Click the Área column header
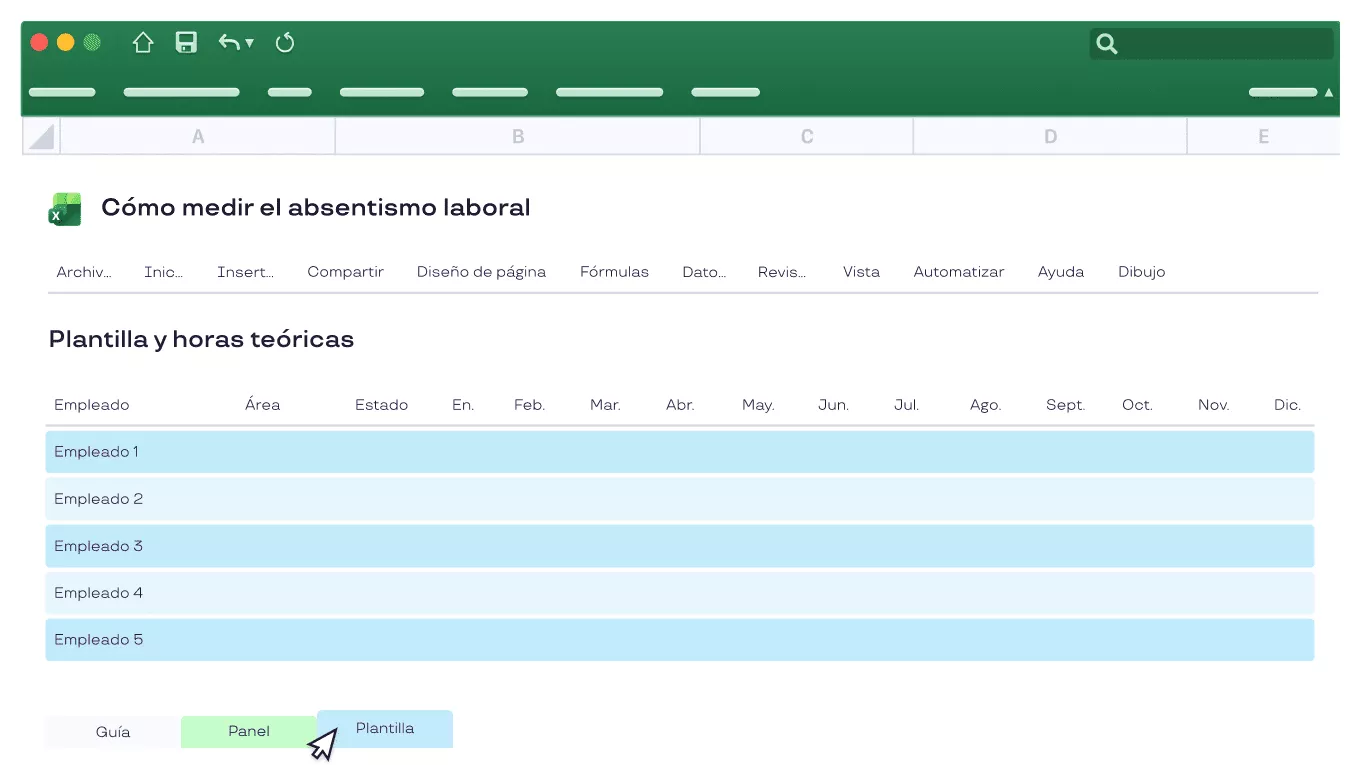Image resolution: width=1360 pixels, height=765 pixels. [263, 405]
